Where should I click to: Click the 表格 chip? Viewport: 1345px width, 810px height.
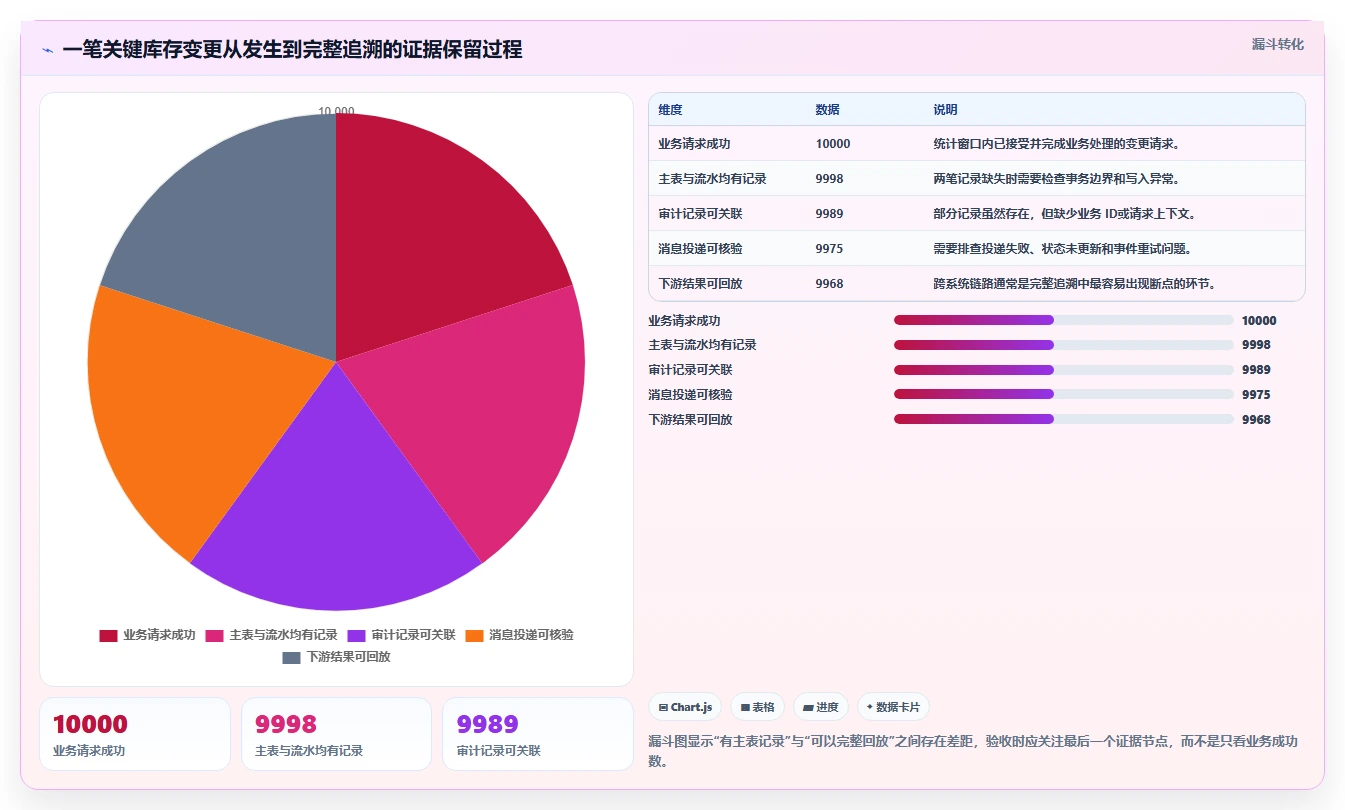tap(758, 707)
